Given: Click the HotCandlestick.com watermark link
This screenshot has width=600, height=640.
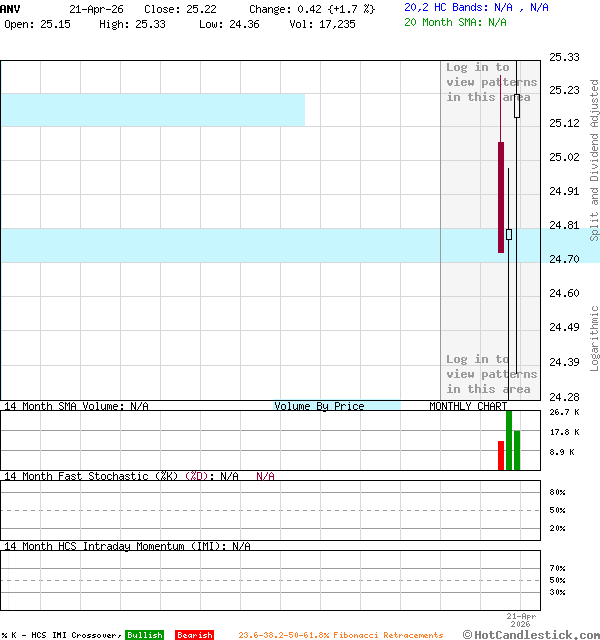Looking at the screenshot, I should pos(531,634).
